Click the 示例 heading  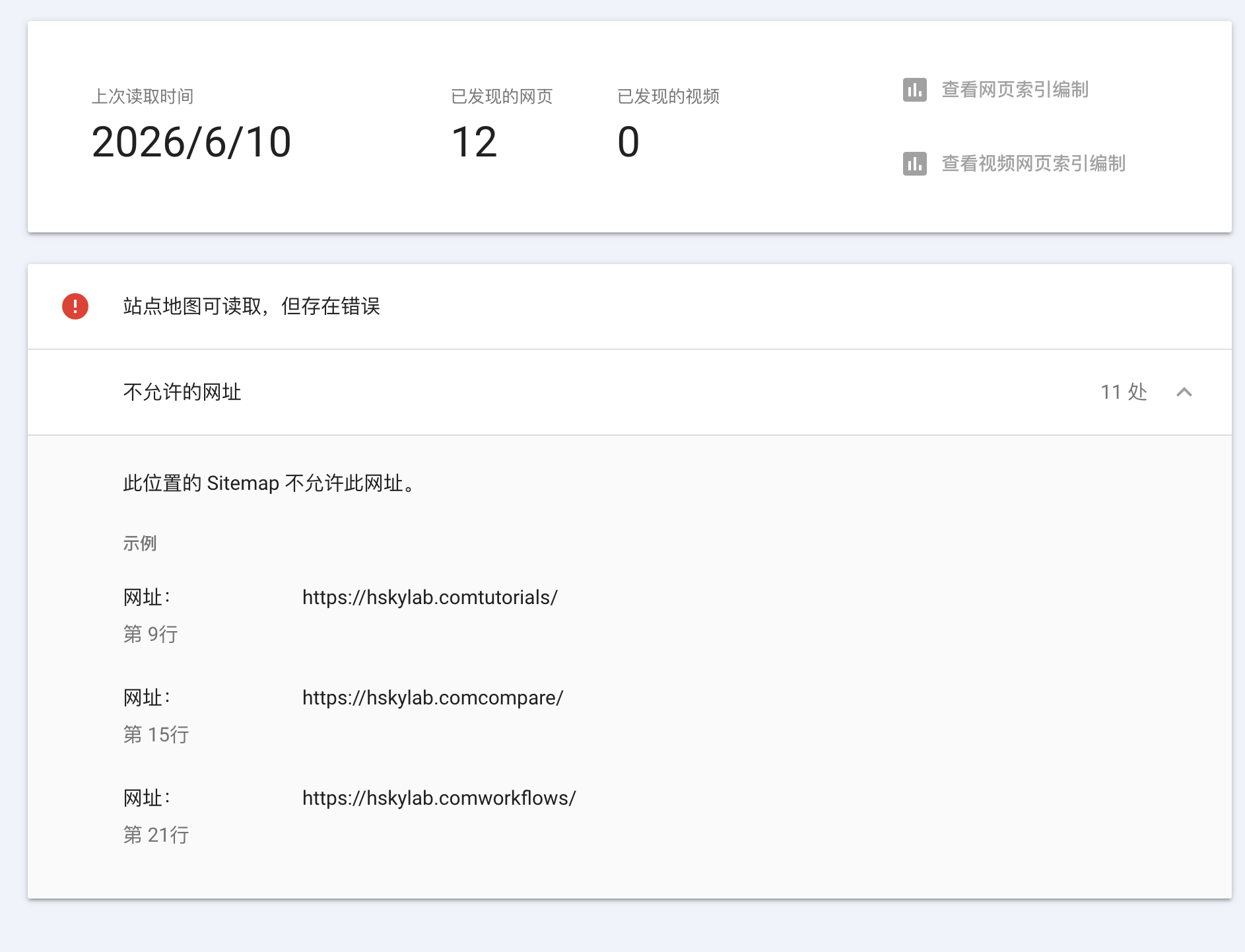click(x=140, y=543)
